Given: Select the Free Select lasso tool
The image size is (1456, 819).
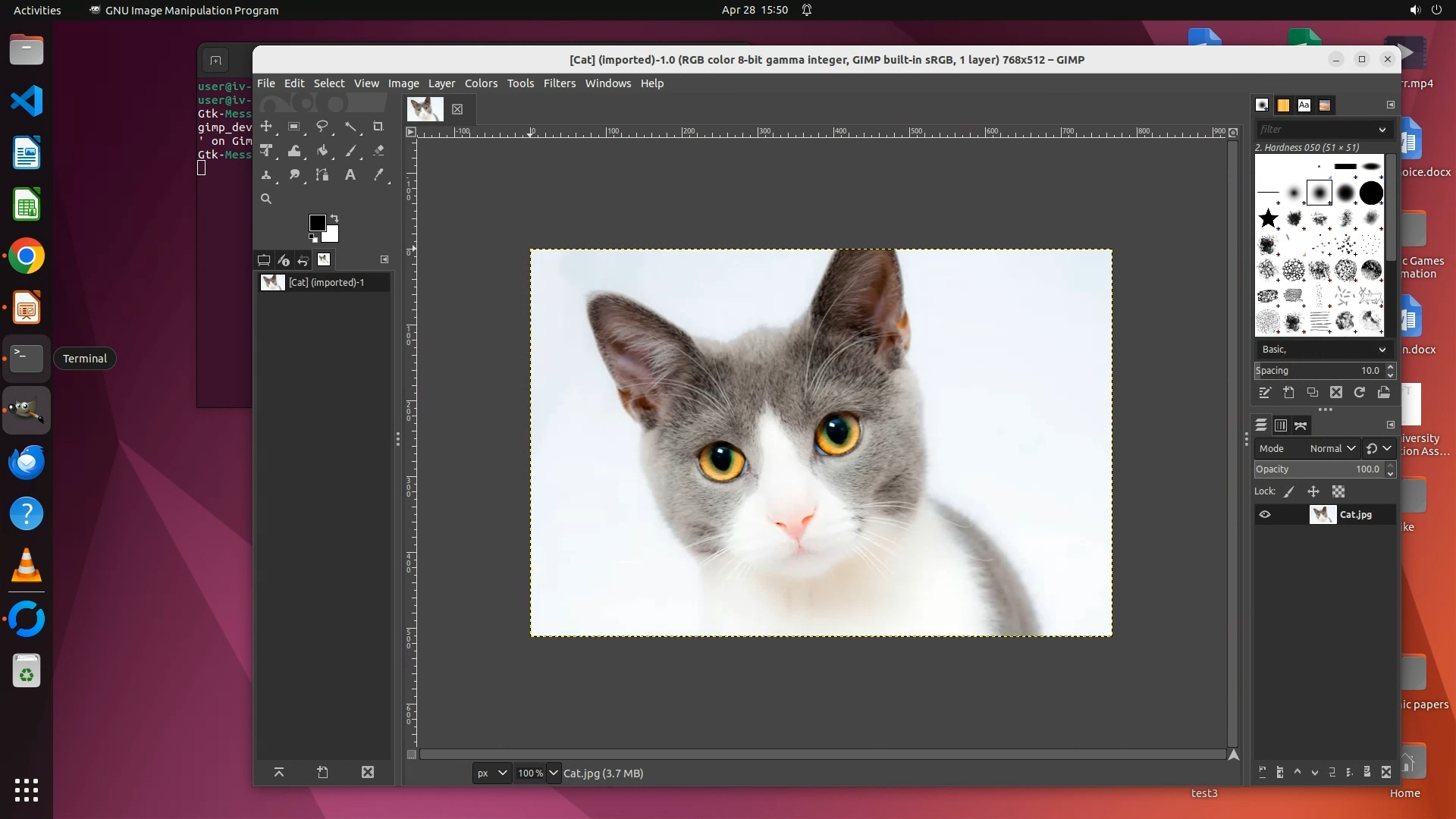Looking at the screenshot, I should 322,127.
